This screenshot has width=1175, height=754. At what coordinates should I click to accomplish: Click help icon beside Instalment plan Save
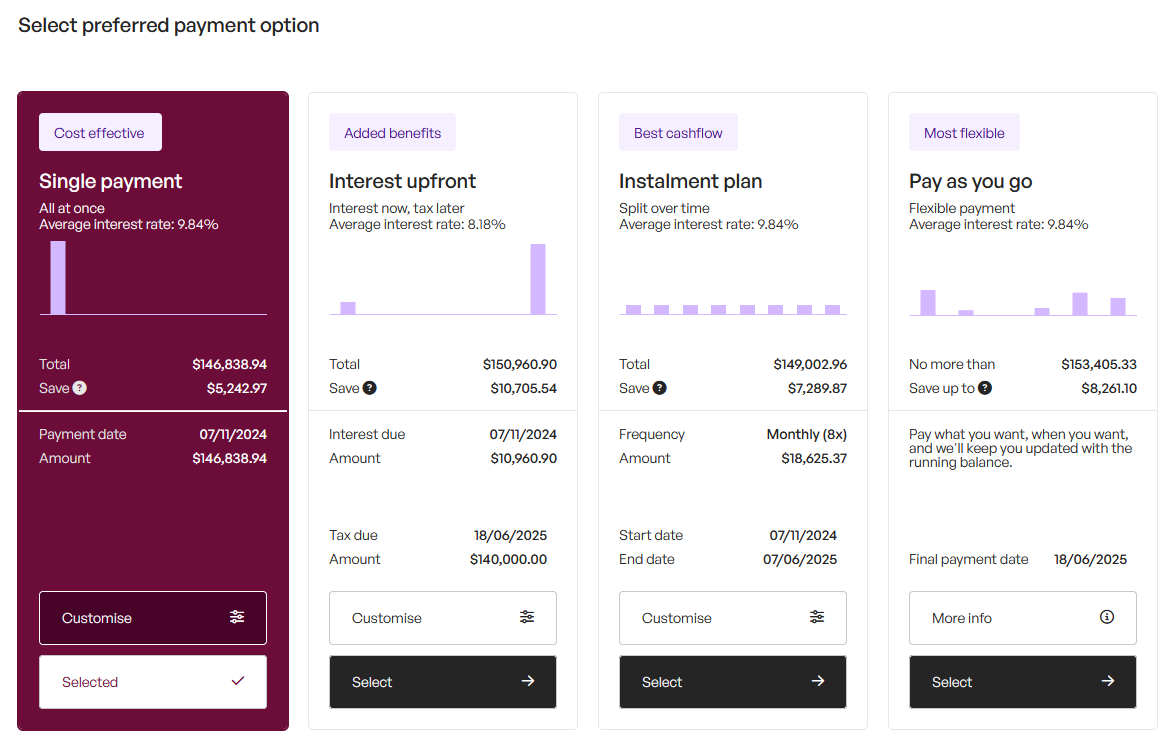tap(660, 388)
